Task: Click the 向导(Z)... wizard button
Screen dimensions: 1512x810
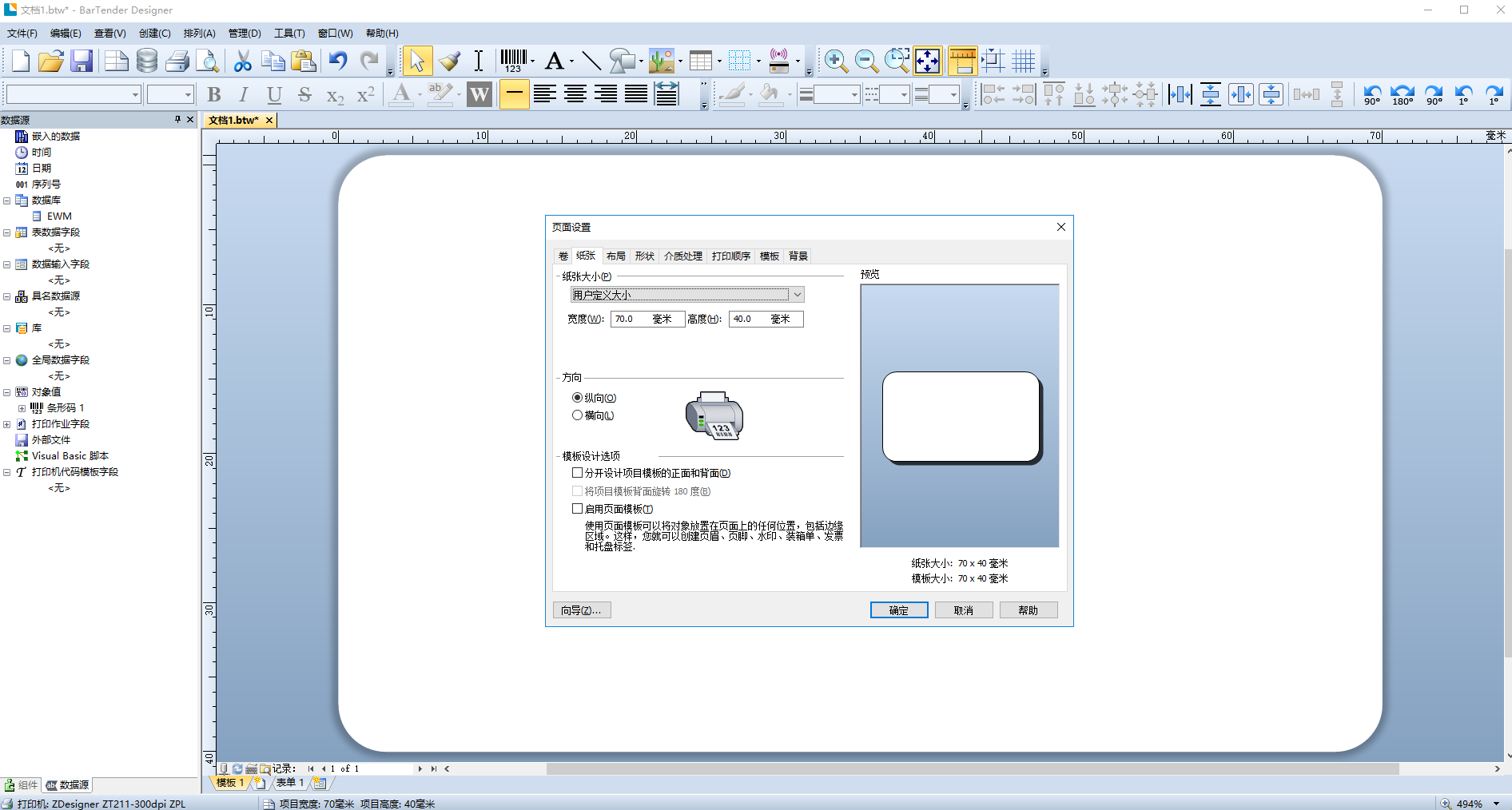Action: [x=581, y=610]
